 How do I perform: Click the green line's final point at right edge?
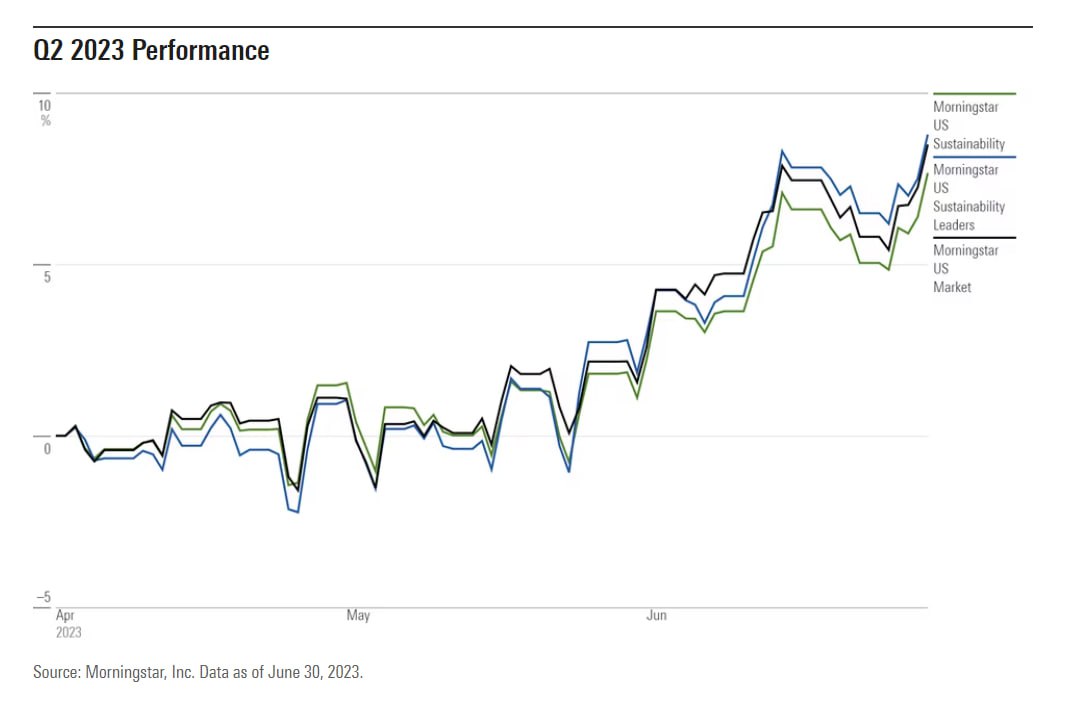tap(927, 174)
